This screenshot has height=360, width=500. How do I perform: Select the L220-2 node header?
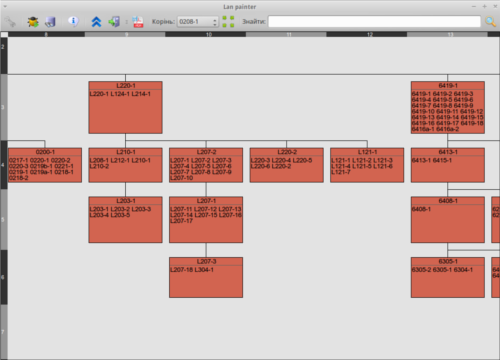(287, 152)
